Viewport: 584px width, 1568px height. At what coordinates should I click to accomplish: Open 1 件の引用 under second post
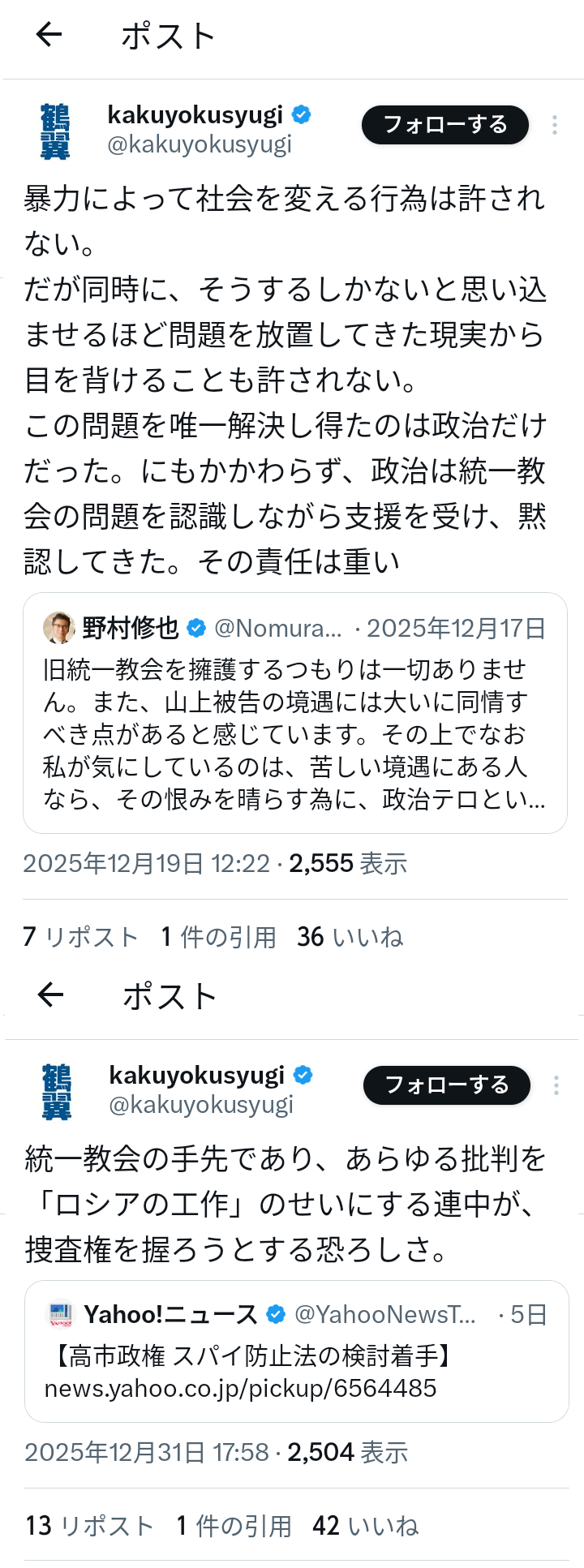[x=234, y=1526]
